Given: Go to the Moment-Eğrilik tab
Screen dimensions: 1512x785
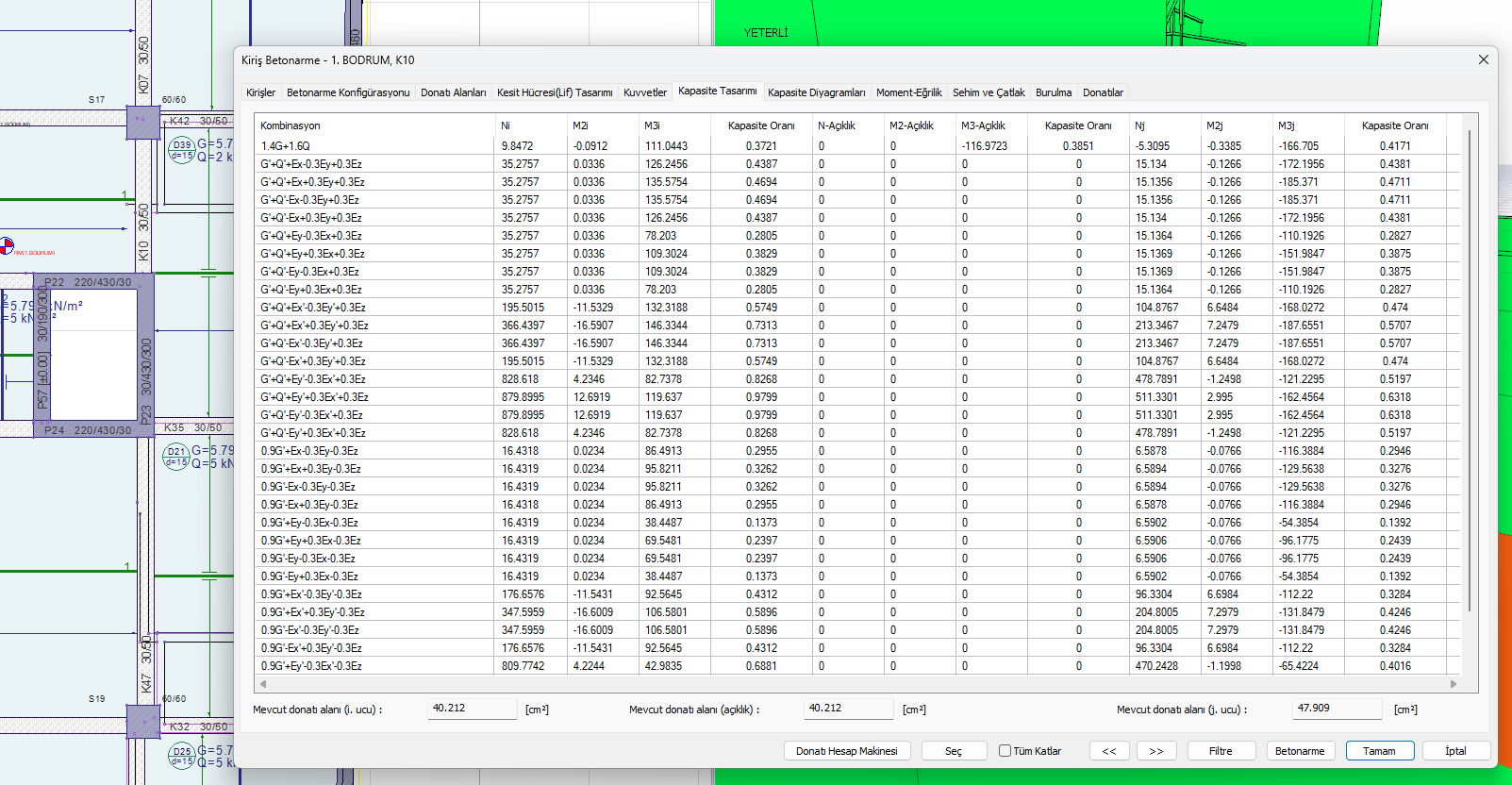Looking at the screenshot, I should (x=908, y=92).
